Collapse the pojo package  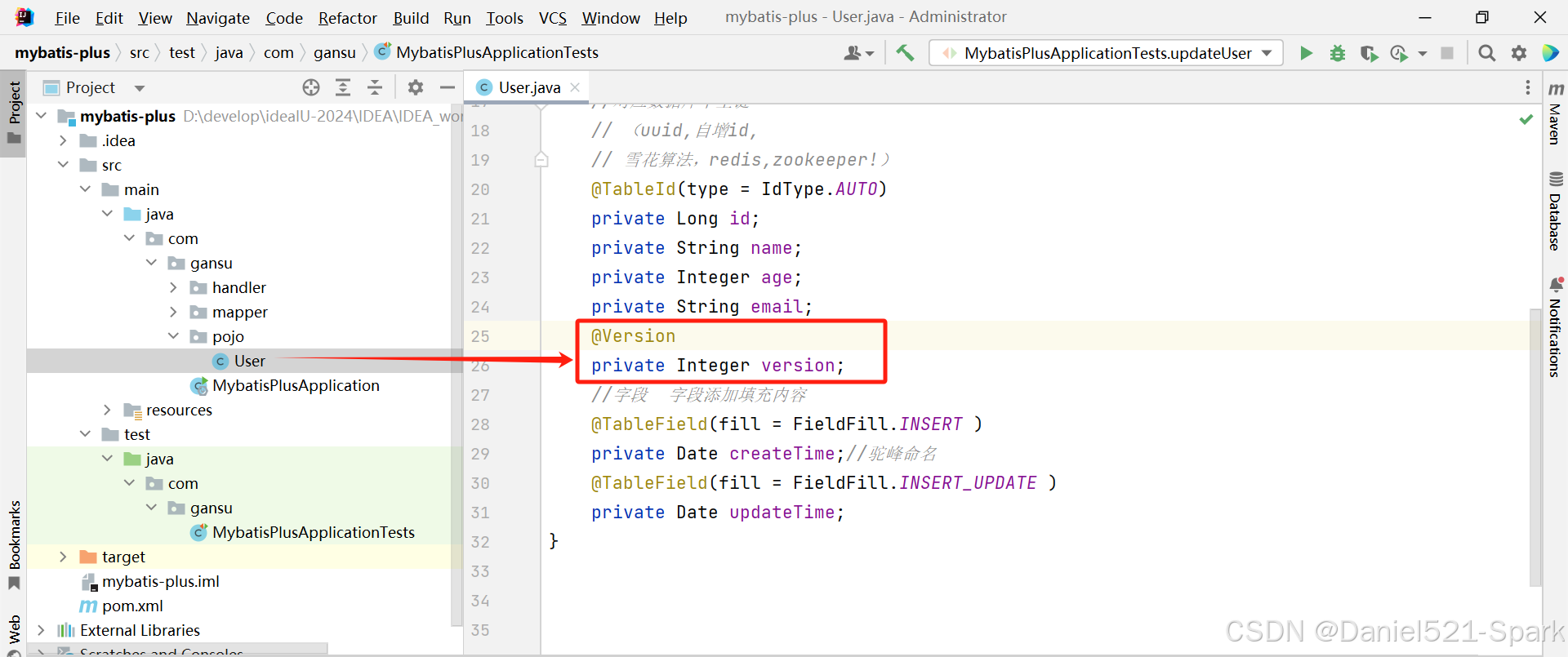tap(173, 336)
